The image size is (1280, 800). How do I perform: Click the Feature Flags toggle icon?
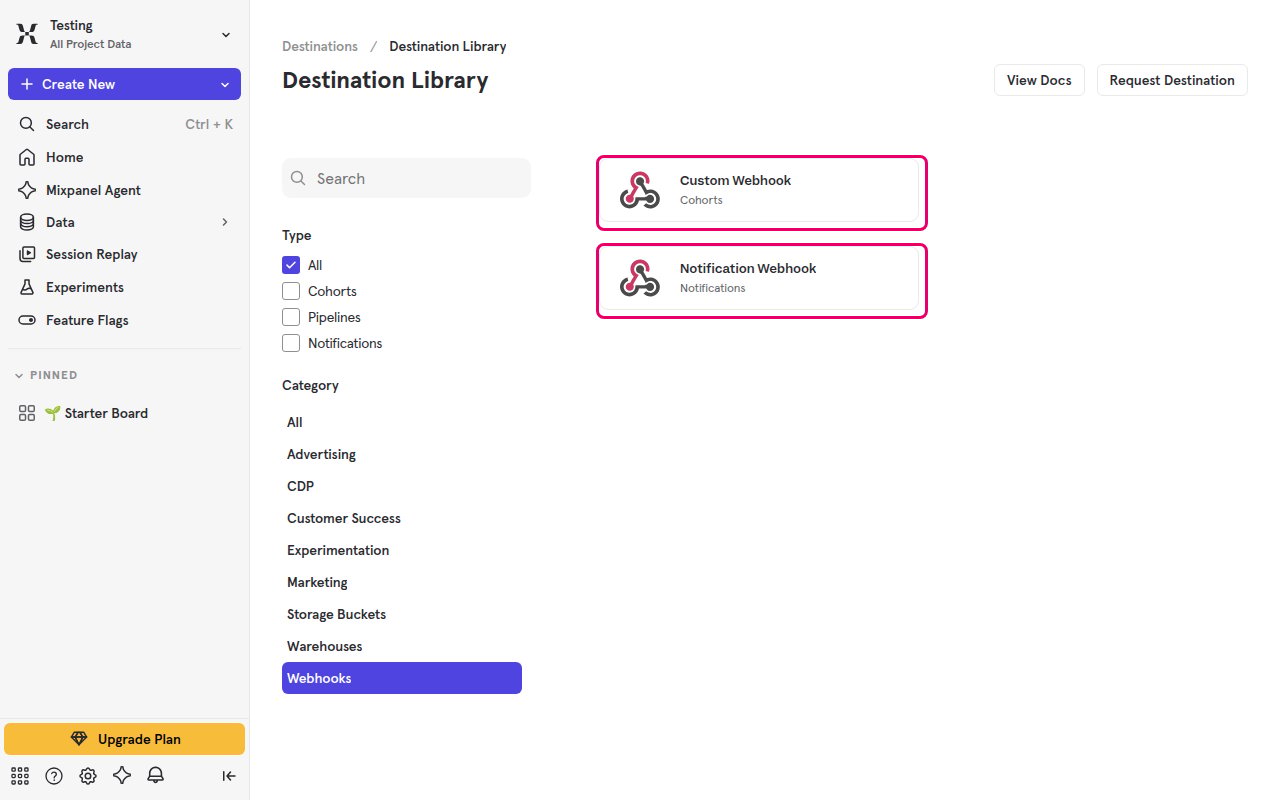pyautogui.click(x=27, y=320)
